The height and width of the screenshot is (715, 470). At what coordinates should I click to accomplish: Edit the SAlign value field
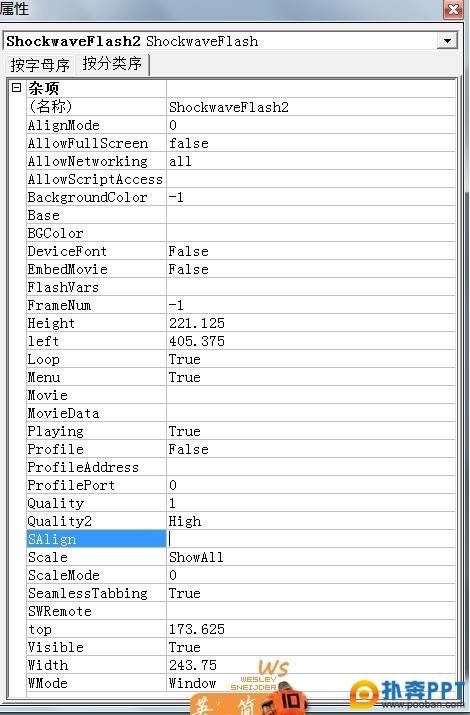(311, 539)
